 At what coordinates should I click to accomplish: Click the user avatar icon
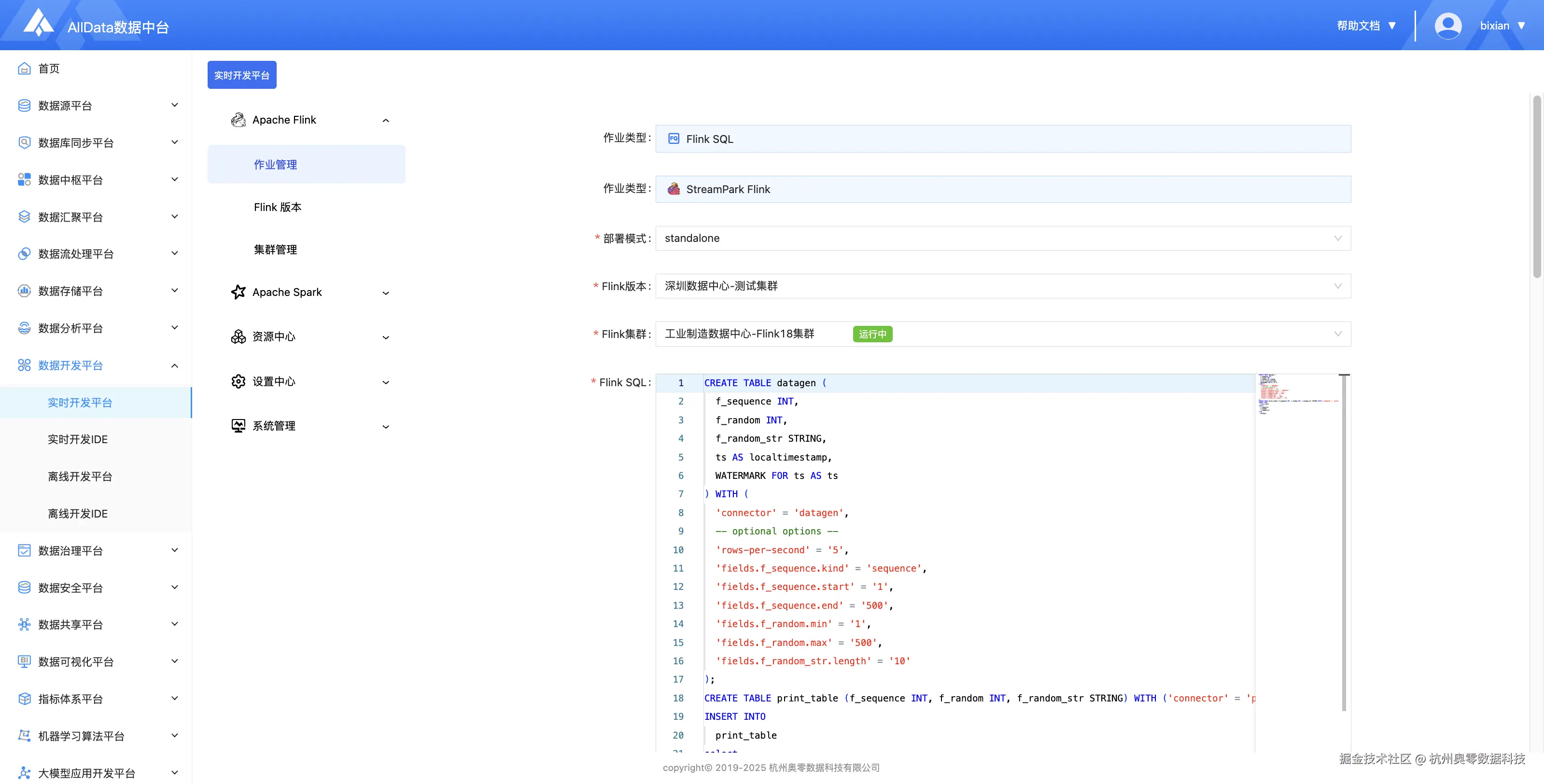click(x=1447, y=26)
